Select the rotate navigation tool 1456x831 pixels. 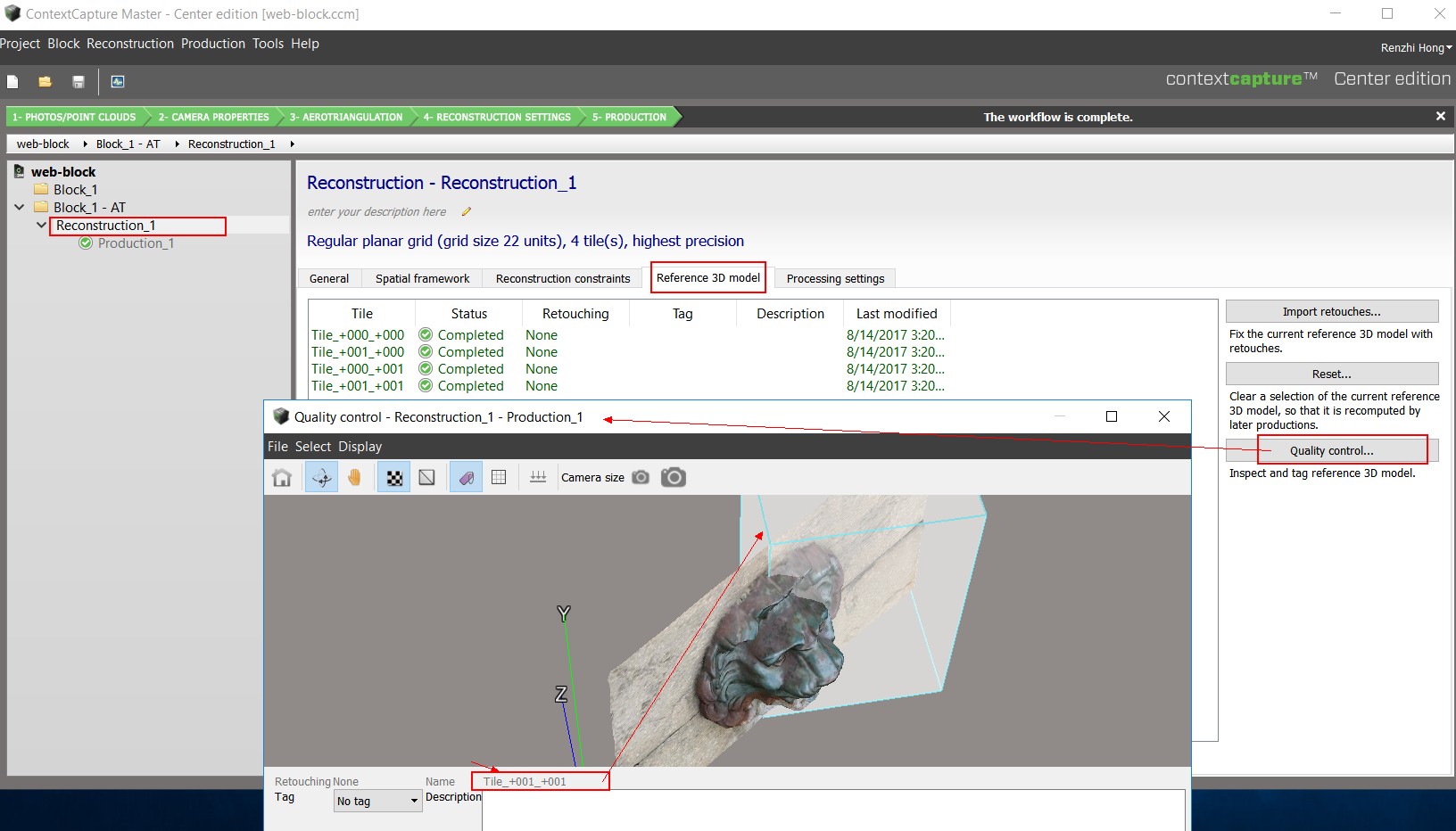click(x=321, y=478)
